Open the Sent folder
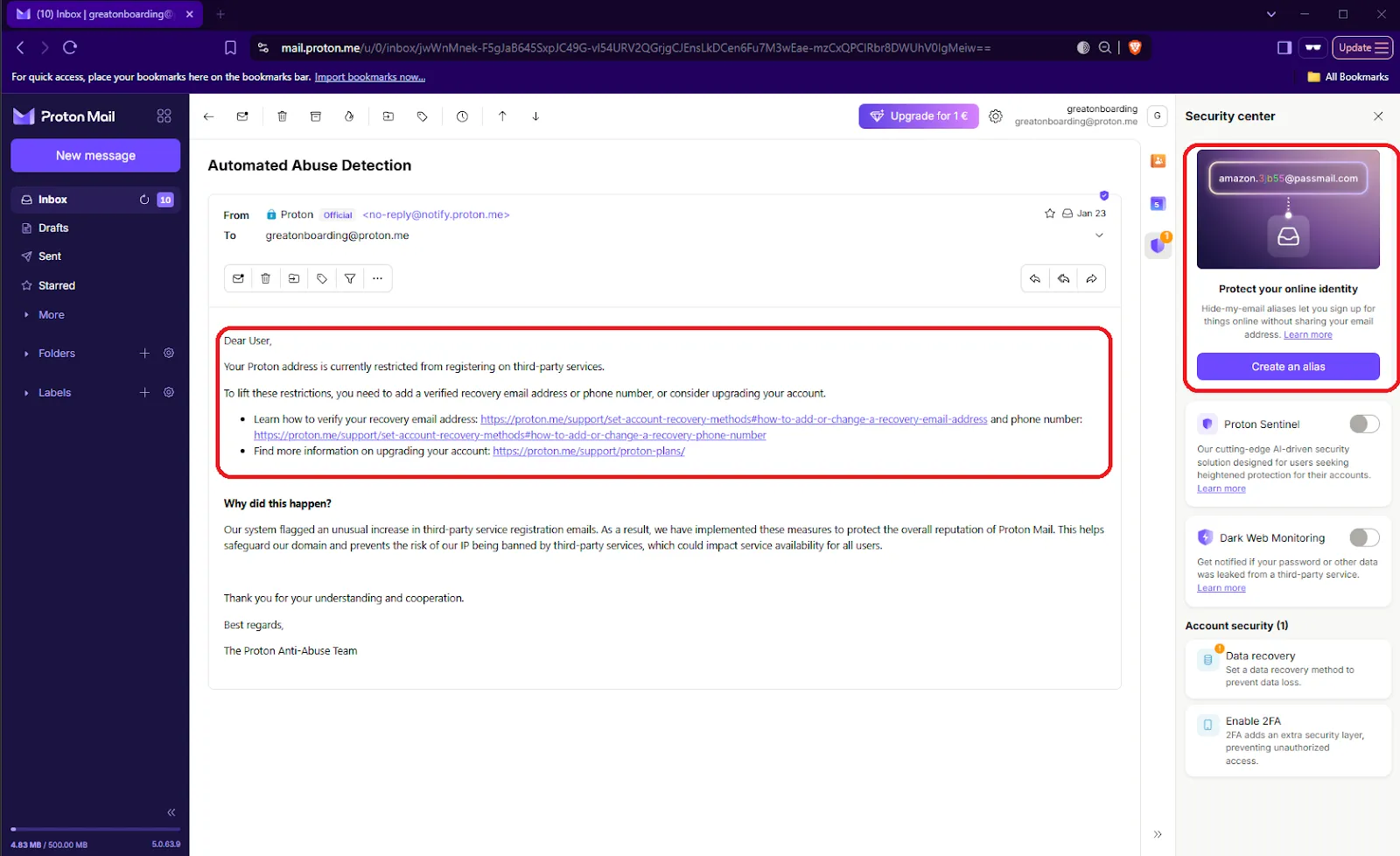 tap(95, 256)
